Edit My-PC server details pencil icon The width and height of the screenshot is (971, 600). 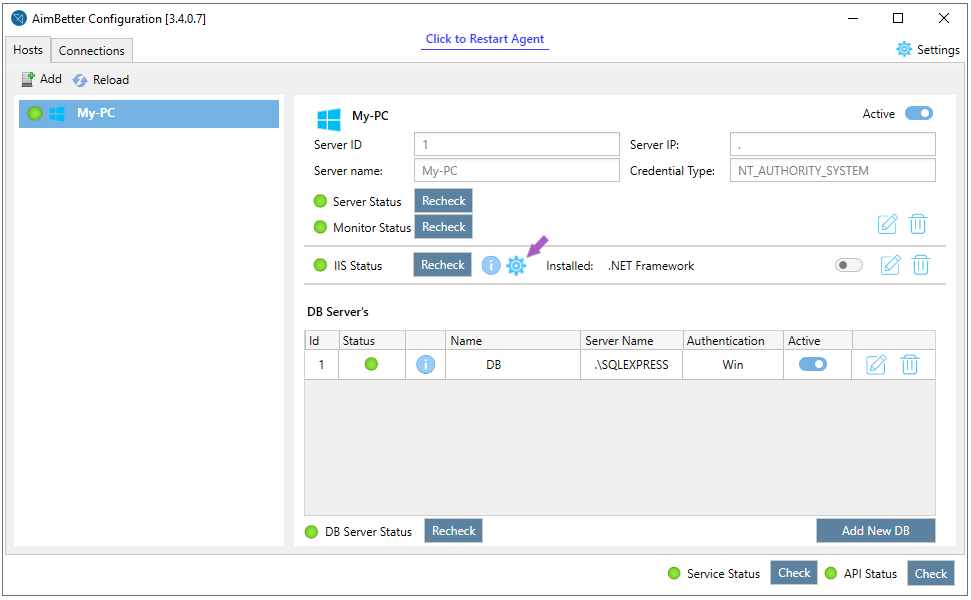[x=887, y=224]
